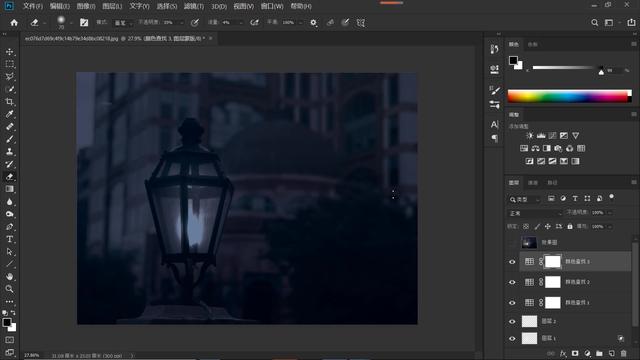Select the Eyedropper tool
The height and width of the screenshot is (360, 640).
tap(9, 114)
